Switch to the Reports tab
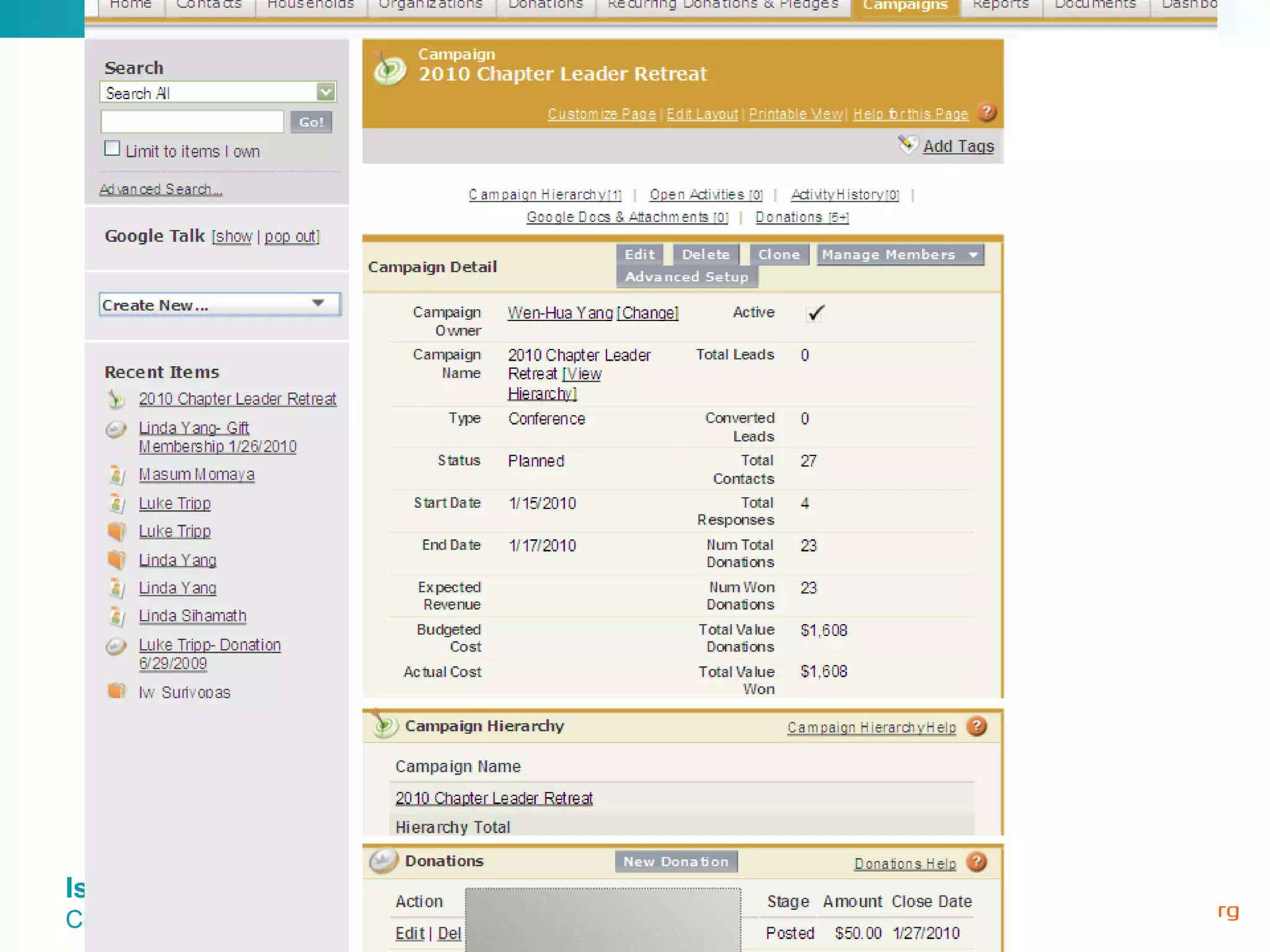Viewport: 1270px width, 952px height. click(x=1000, y=6)
